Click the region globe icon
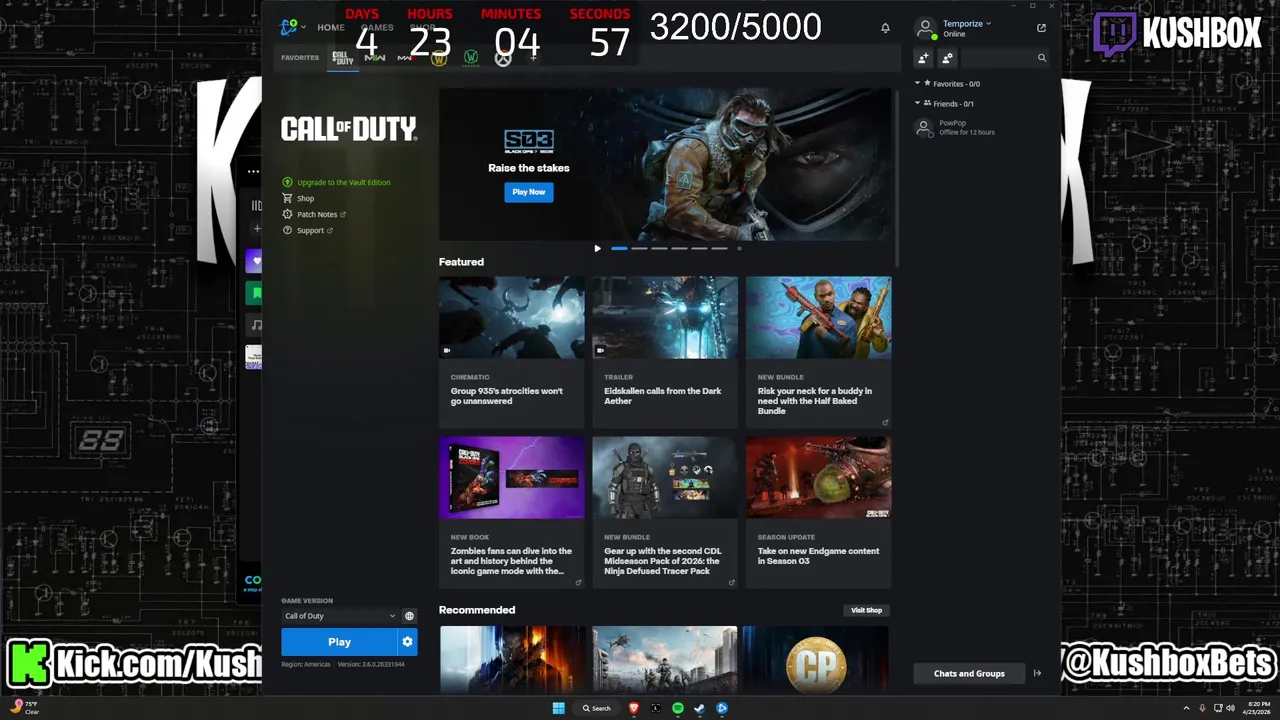Viewport: 1280px width, 720px height. coord(409,616)
